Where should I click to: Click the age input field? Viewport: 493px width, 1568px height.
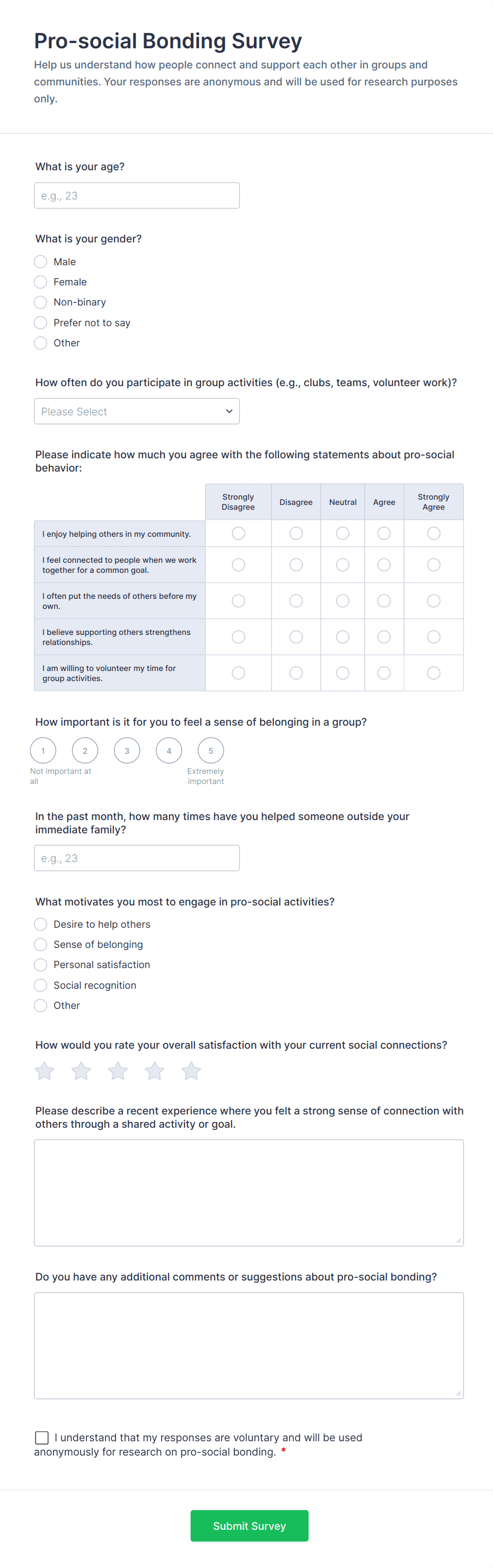(x=136, y=195)
